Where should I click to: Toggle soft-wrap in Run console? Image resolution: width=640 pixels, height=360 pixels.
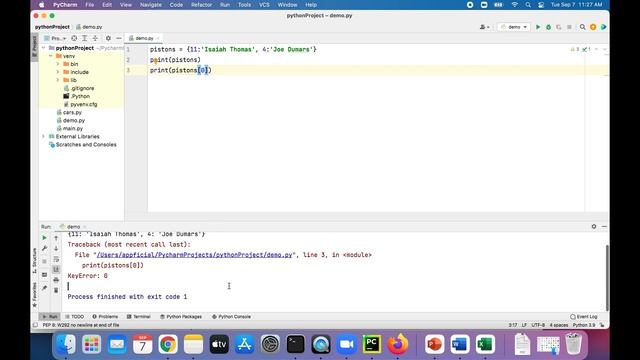click(56, 259)
